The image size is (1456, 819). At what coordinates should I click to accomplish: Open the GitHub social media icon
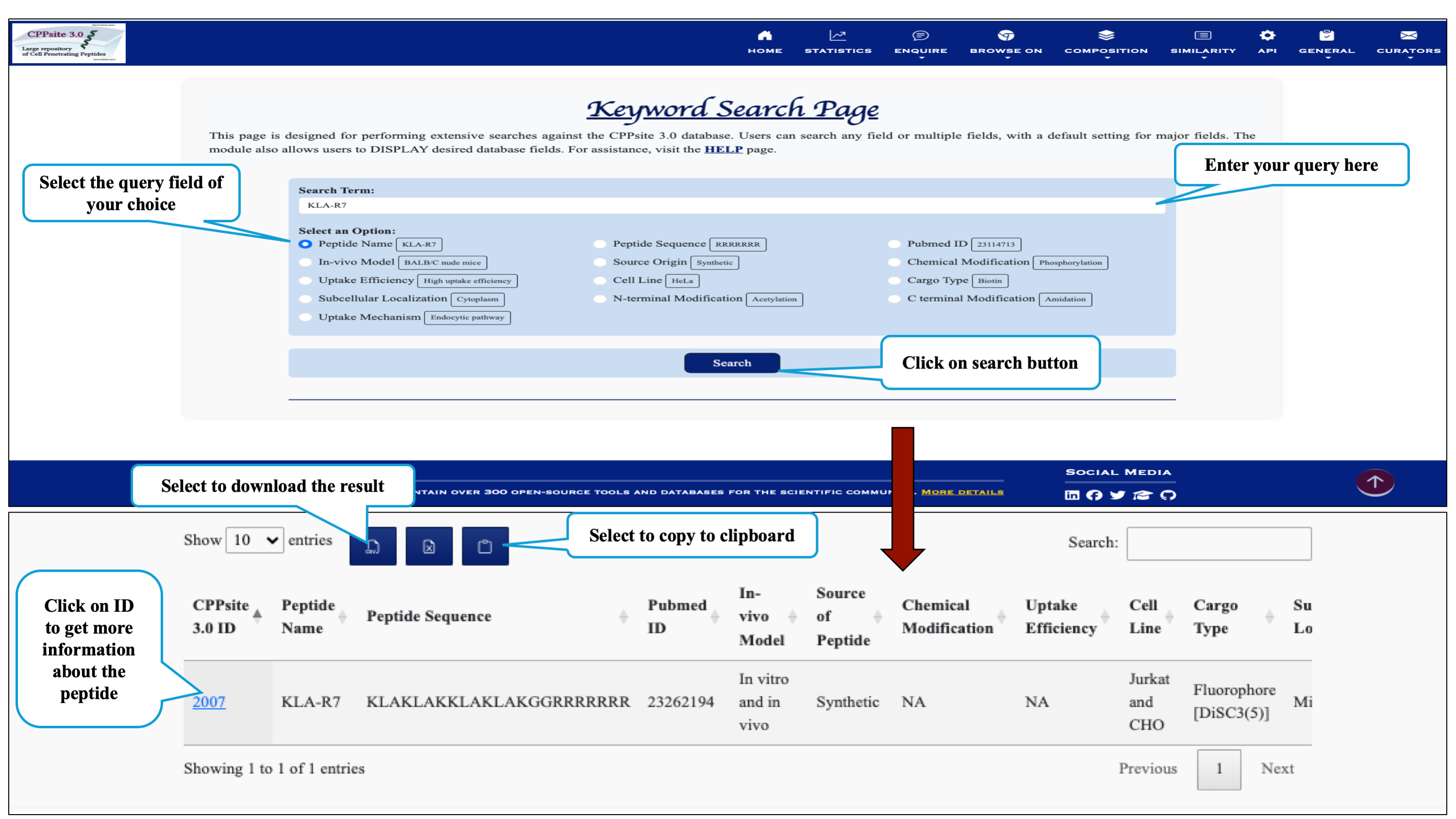click(x=1168, y=495)
